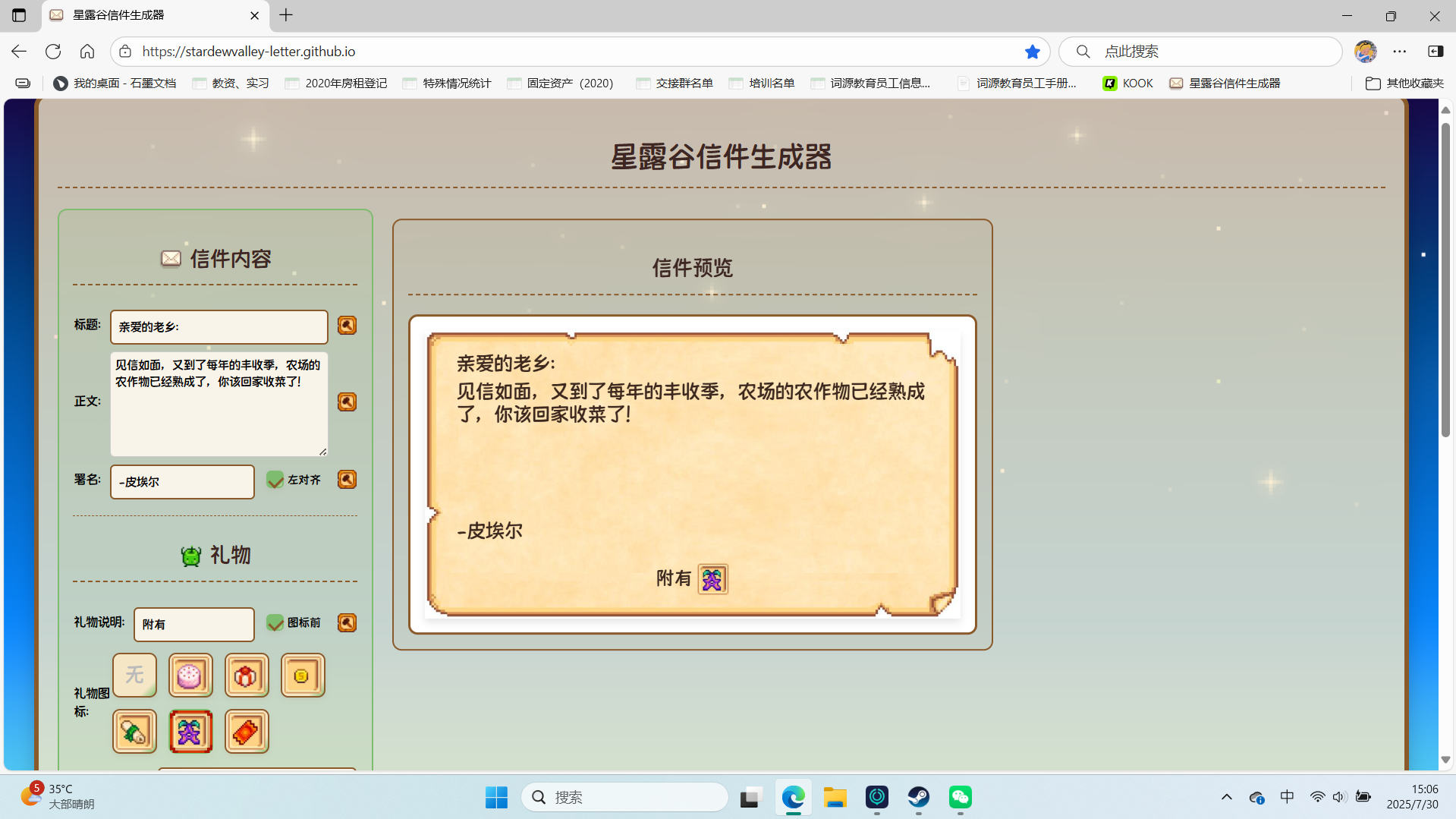Open a new browser tab

(x=286, y=15)
